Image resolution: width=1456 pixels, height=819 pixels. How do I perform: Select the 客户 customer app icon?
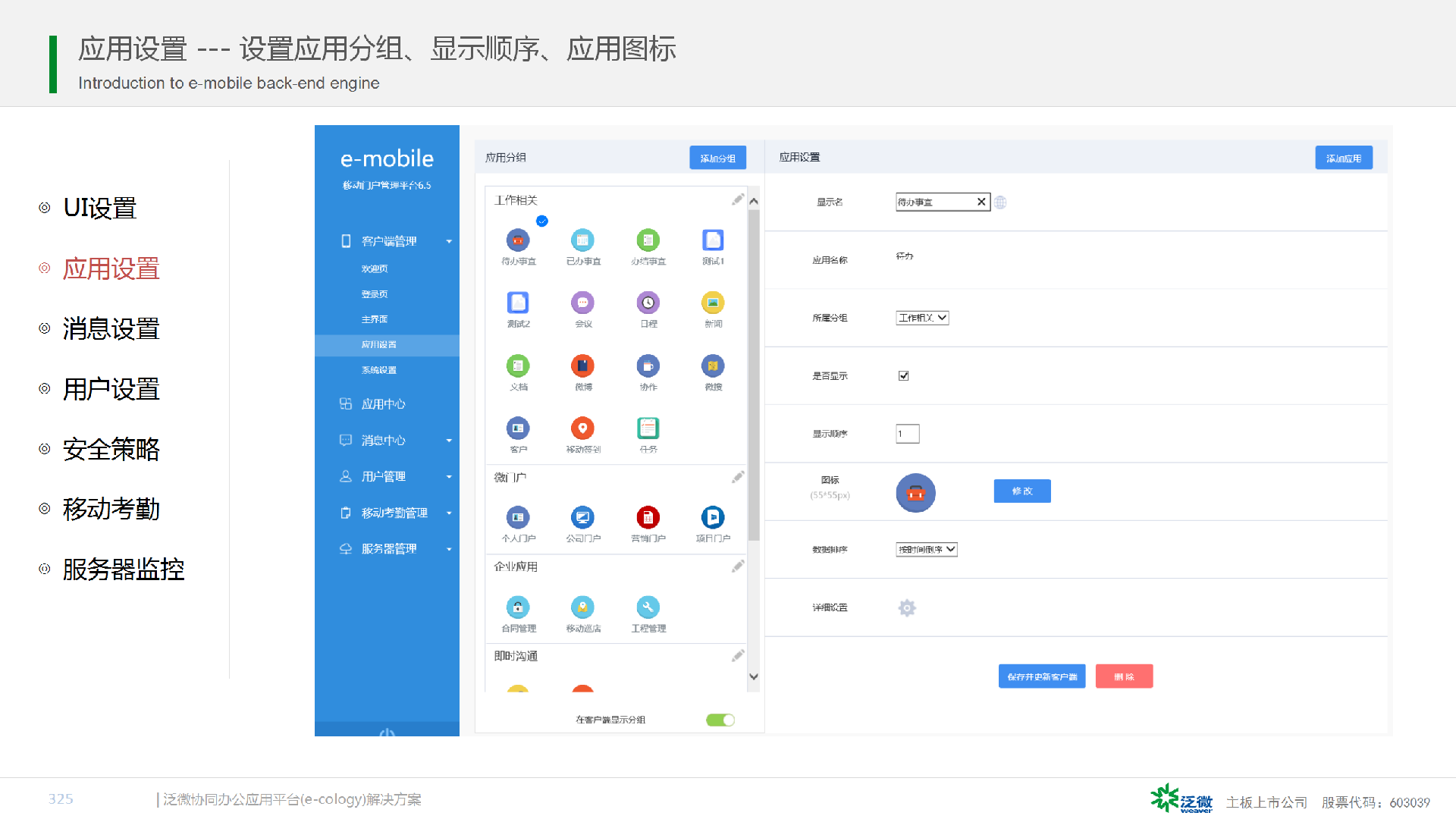pos(518,428)
